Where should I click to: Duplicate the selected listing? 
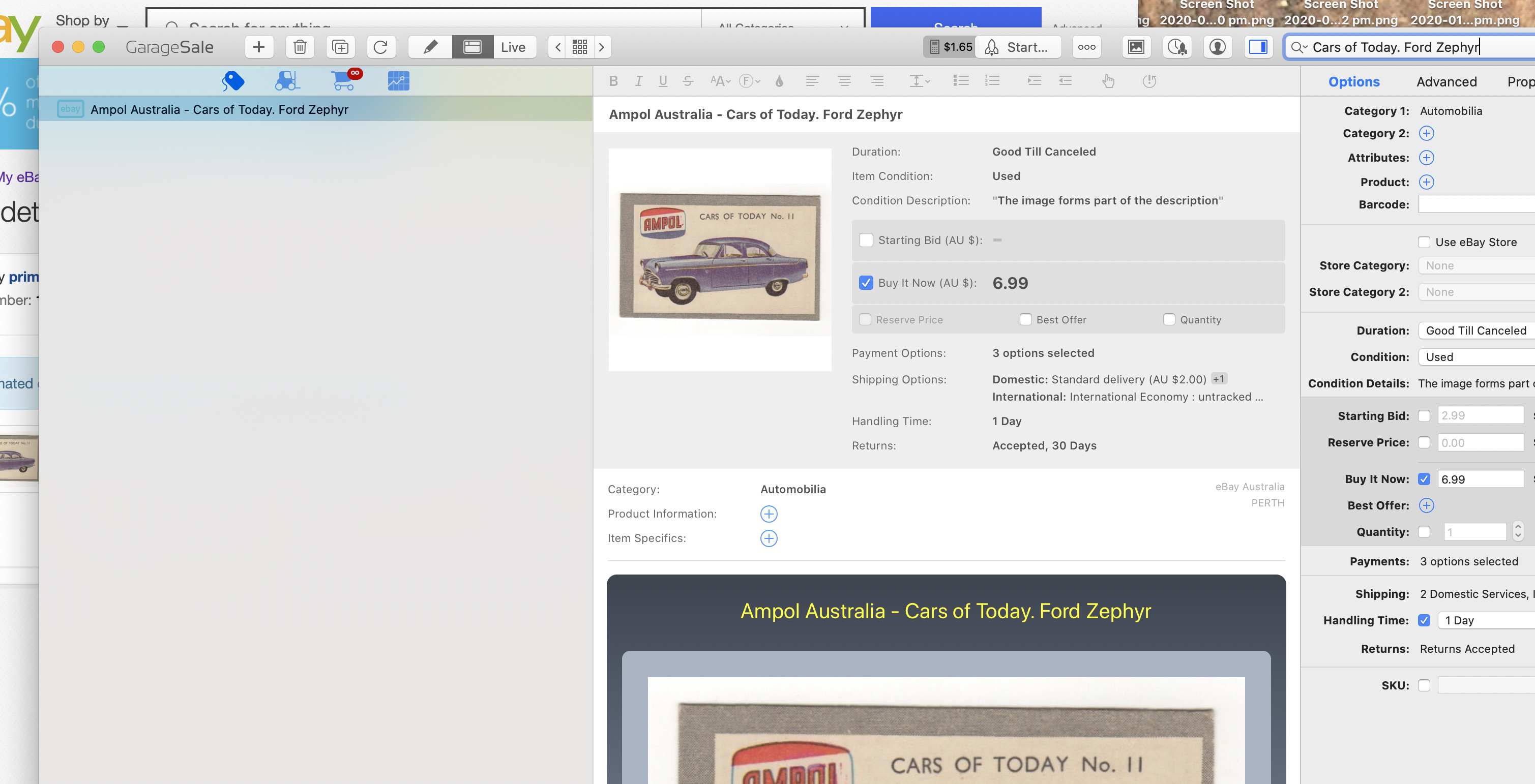[x=340, y=47]
